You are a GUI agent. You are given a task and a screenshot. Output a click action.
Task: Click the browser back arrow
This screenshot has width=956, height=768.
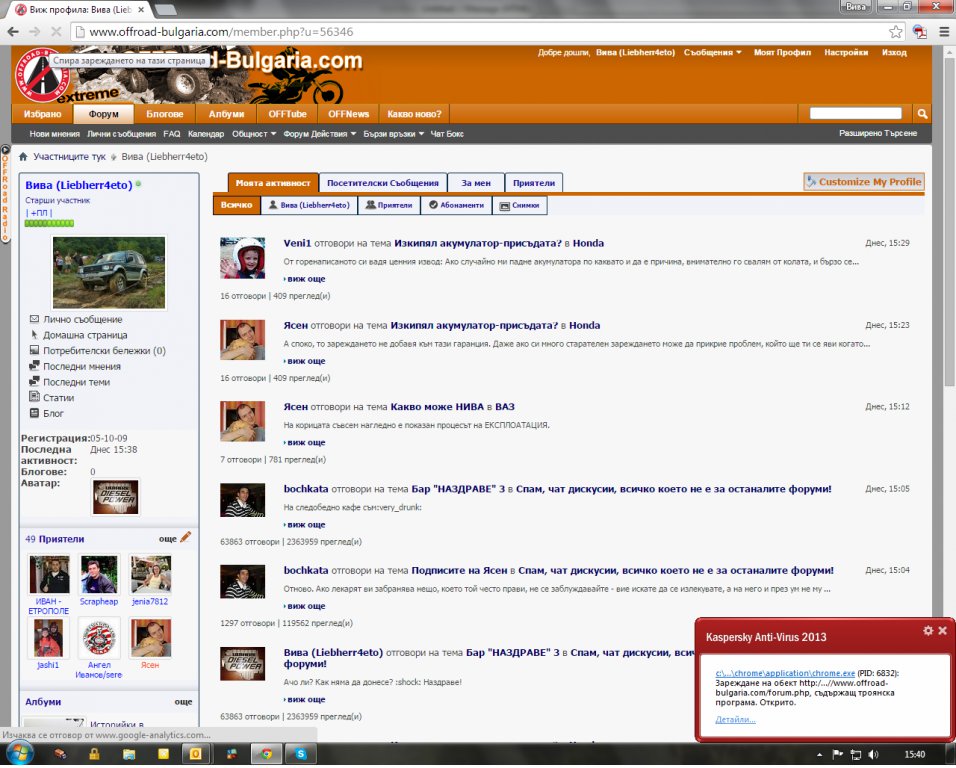(x=13, y=32)
